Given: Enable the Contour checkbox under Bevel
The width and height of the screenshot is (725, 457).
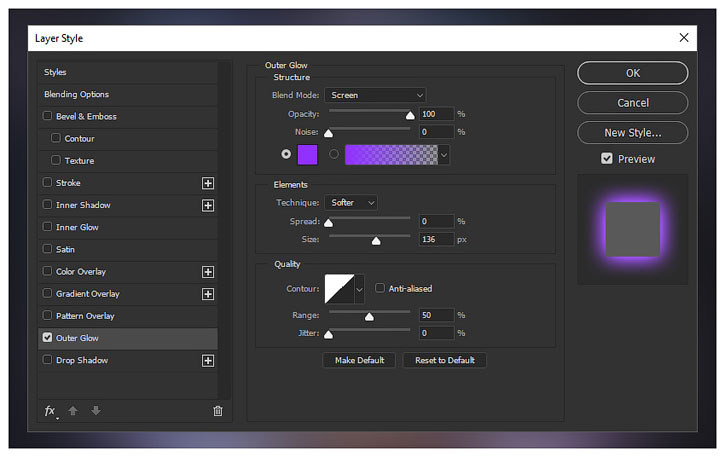Looking at the screenshot, I should pos(56,138).
